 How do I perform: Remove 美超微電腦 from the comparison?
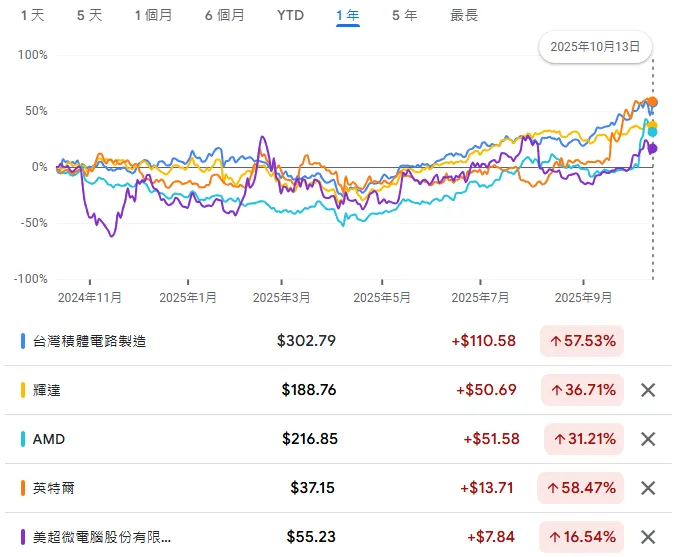pos(648,537)
